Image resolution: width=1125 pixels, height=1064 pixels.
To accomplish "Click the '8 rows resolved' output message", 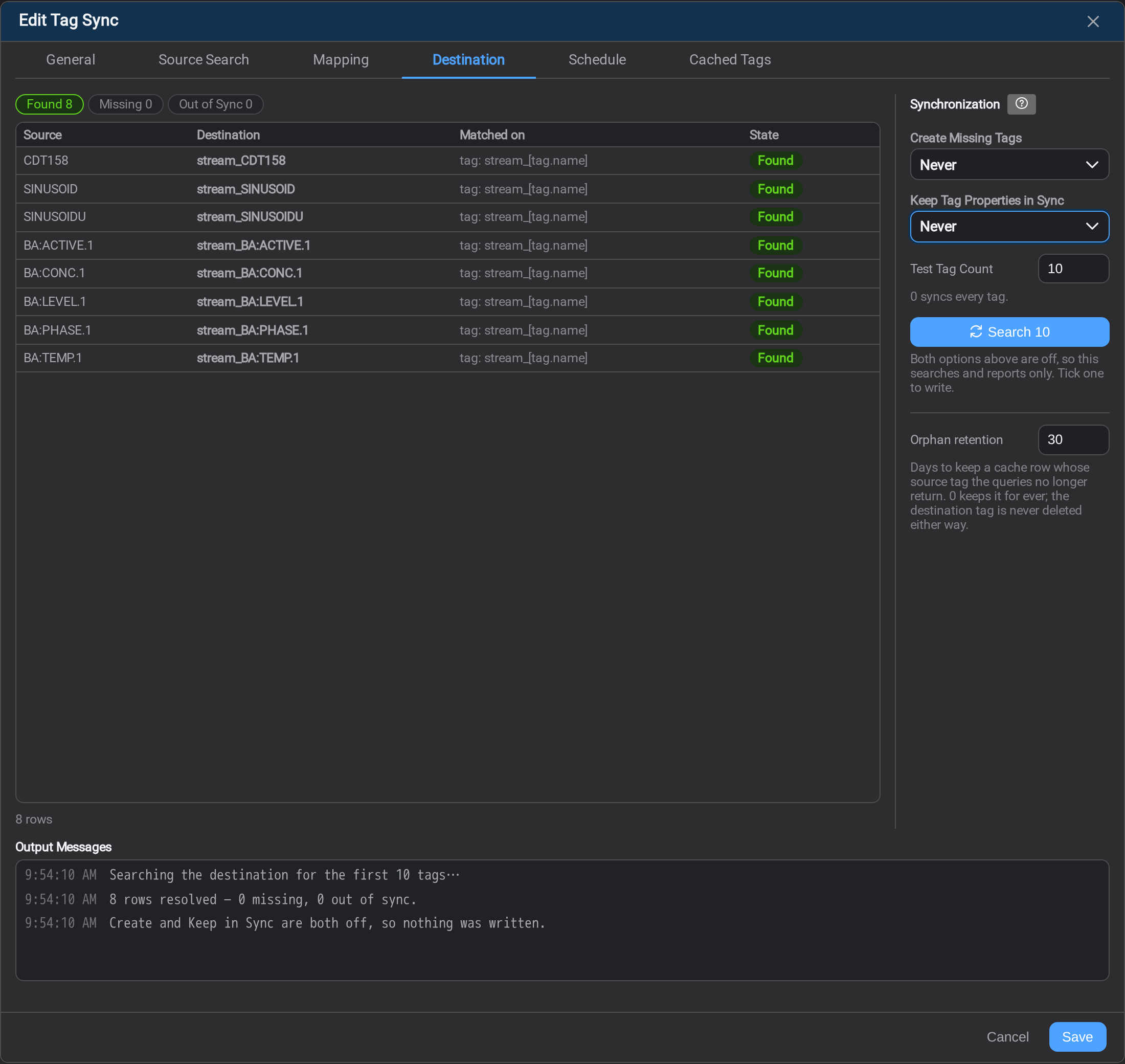I will coord(262,899).
